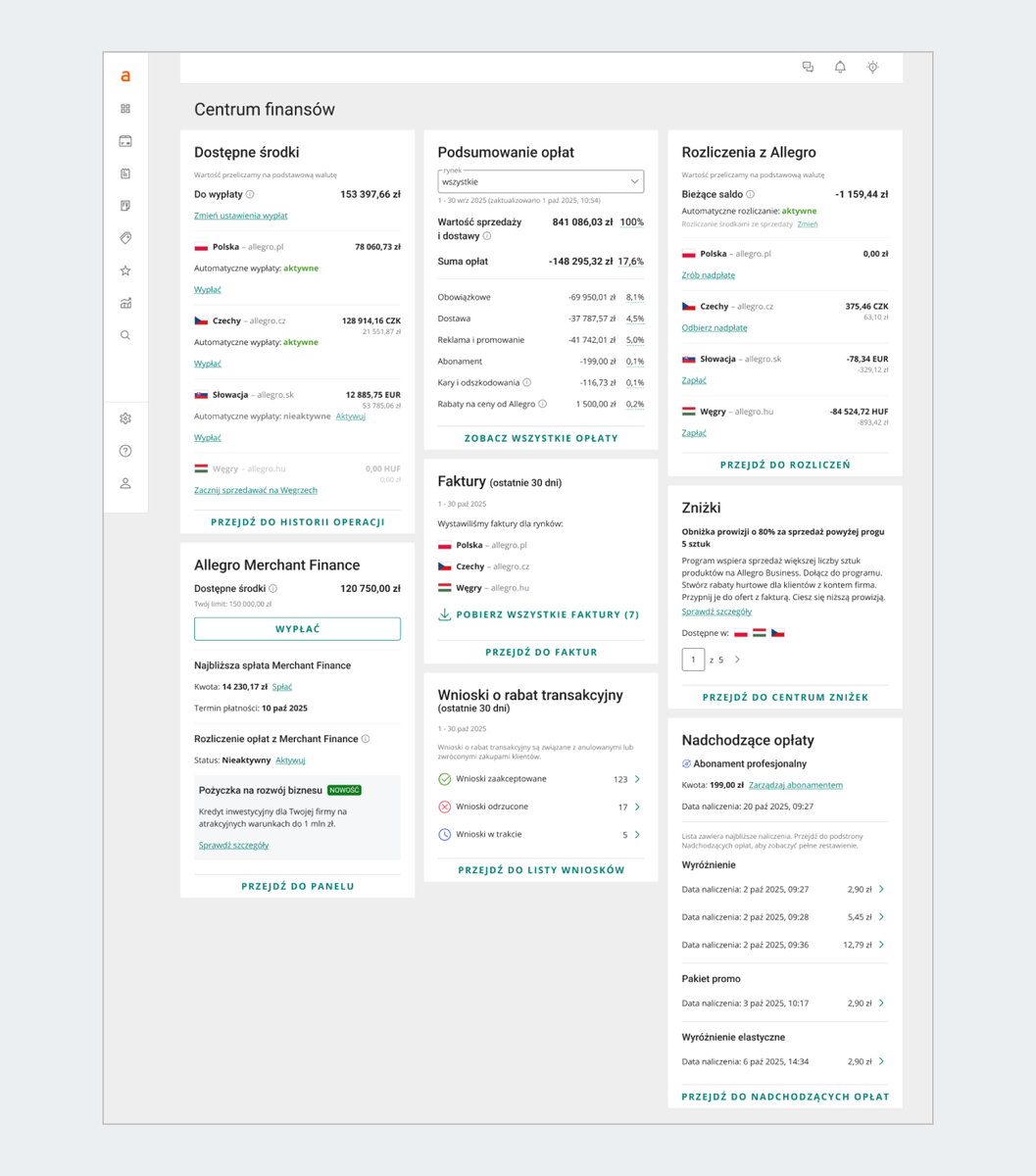Screen dimensions: 1036x1176
Task: Click info icon beside Rozliczenie opłat z Merchant Finance
Action: point(366,739)
